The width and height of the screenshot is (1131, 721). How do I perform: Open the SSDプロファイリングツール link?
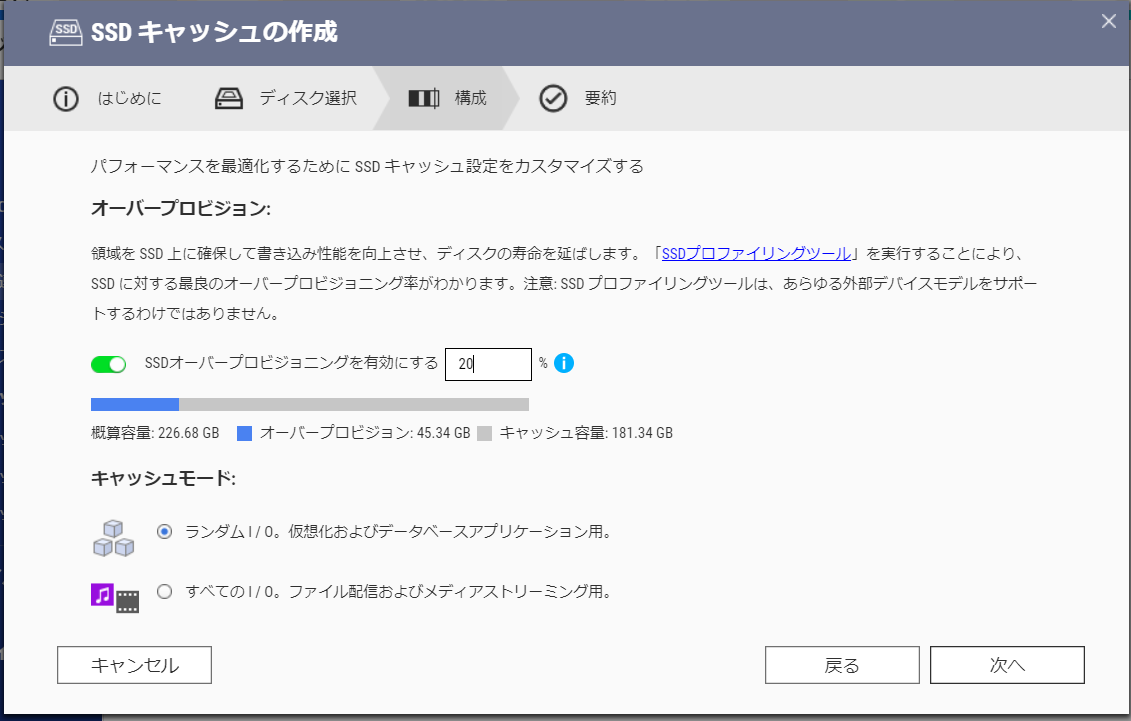pyautogui.click(x=756, y=254)
